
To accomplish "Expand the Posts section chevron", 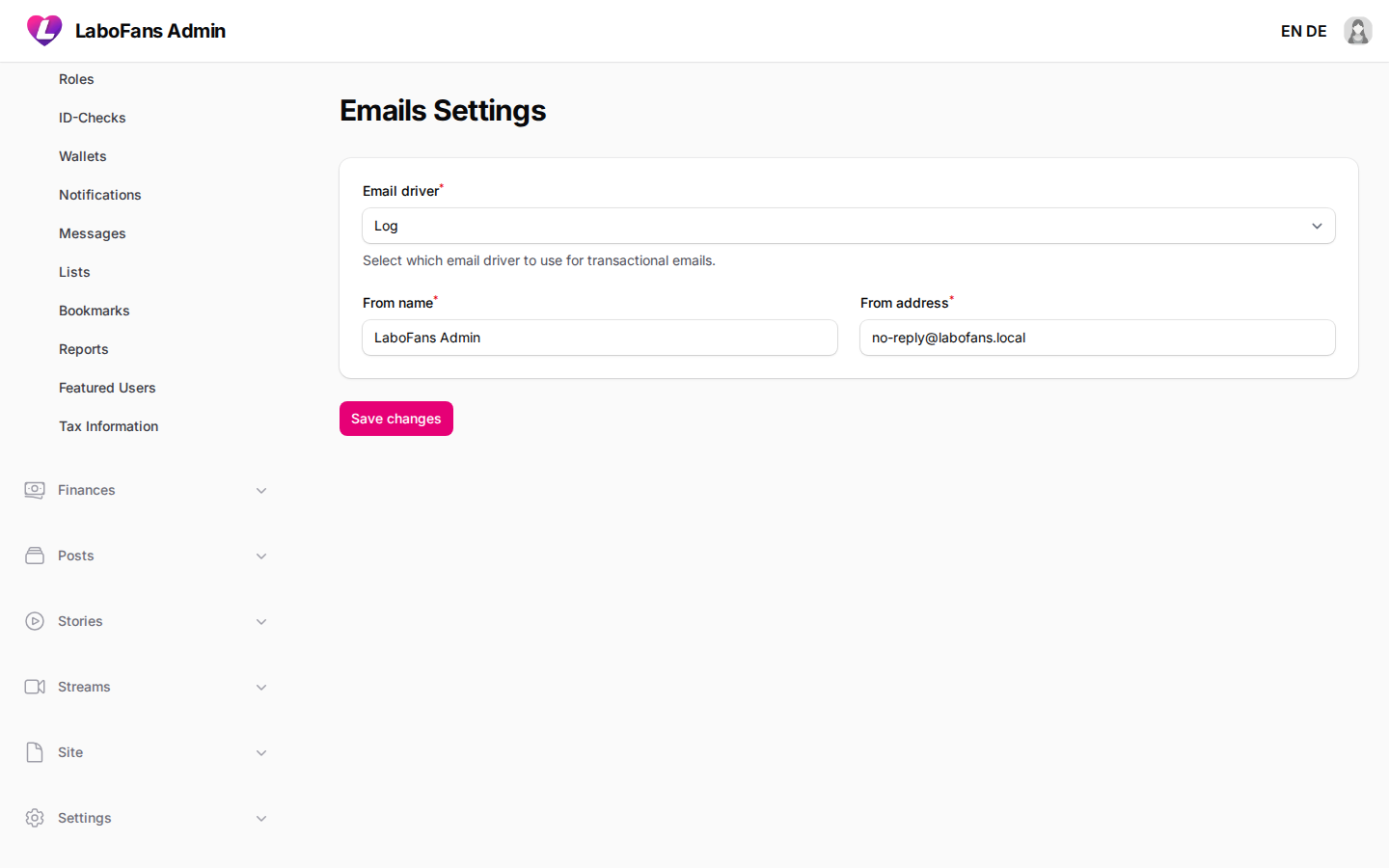I will click(x=261, y=556).
